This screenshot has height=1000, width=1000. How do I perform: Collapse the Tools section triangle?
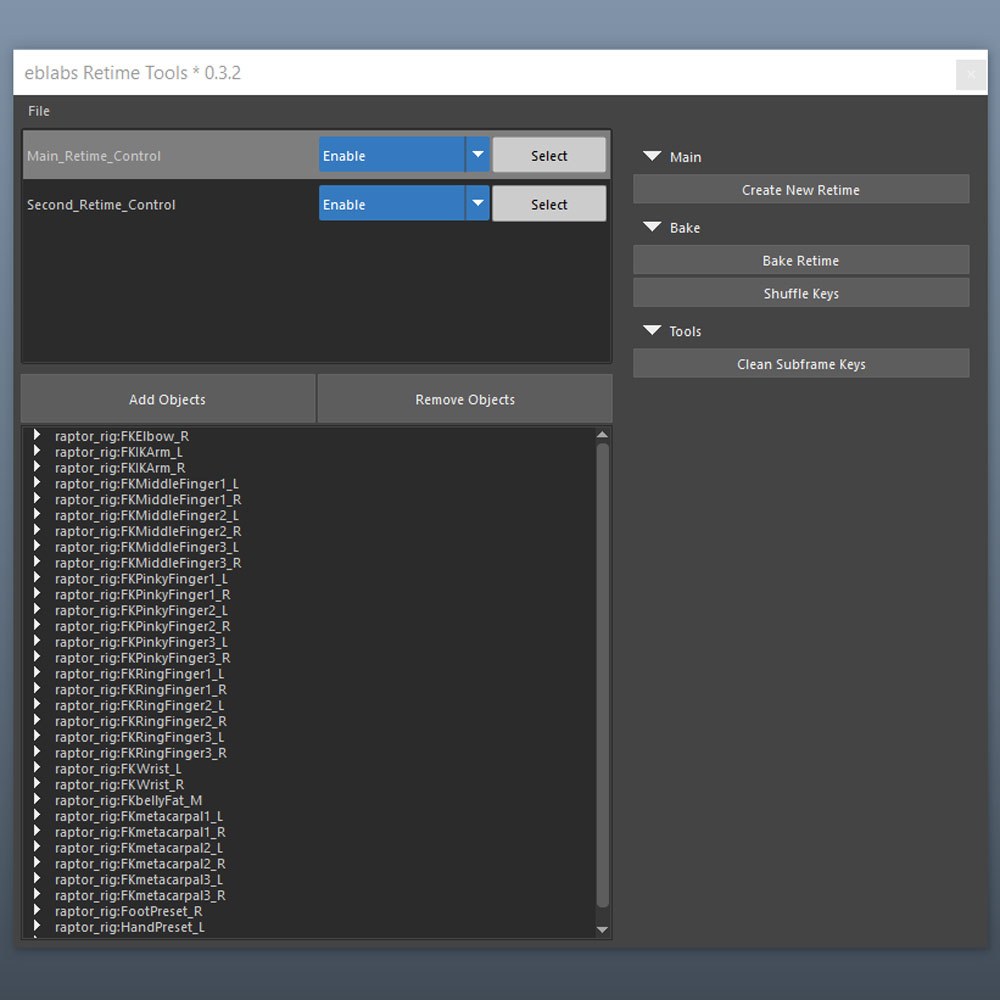[652, 330]
